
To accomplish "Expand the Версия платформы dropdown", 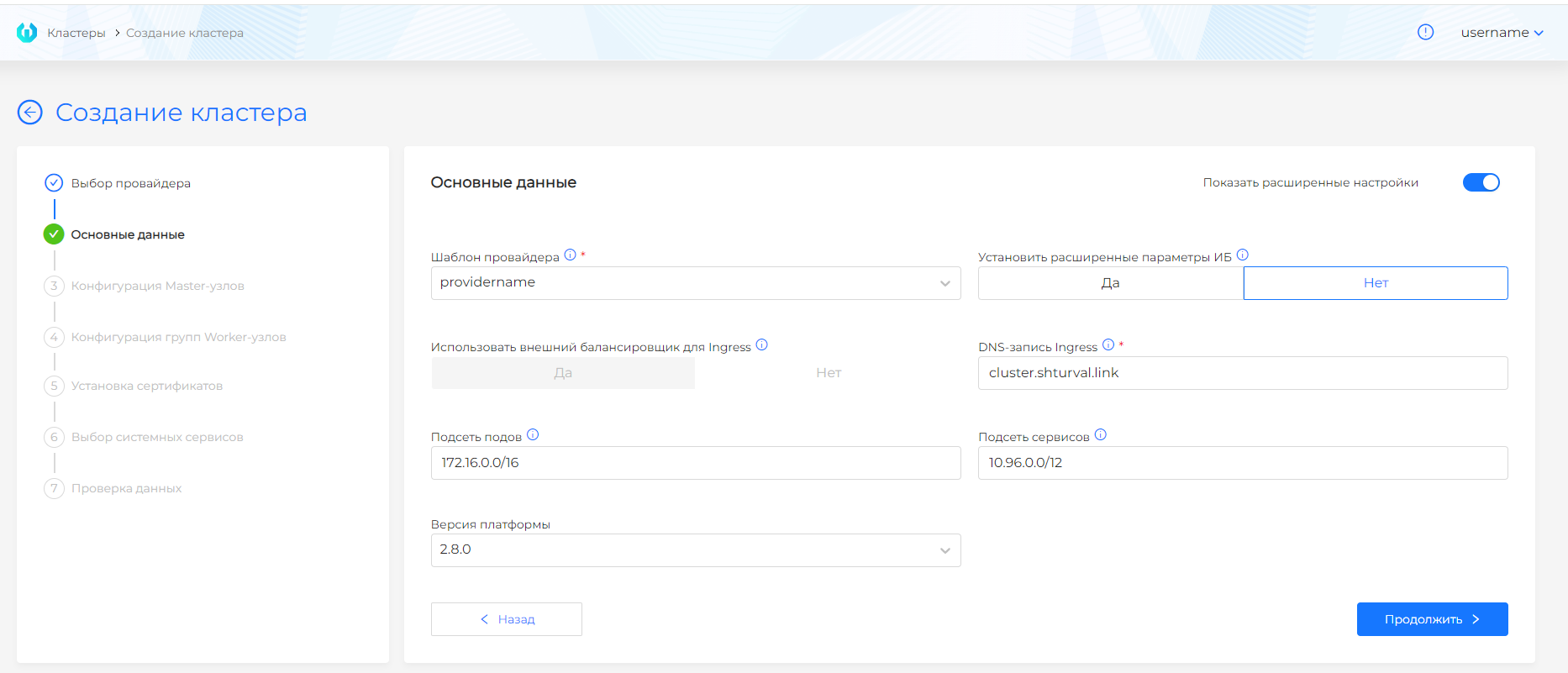I will (x=696, y=550).
